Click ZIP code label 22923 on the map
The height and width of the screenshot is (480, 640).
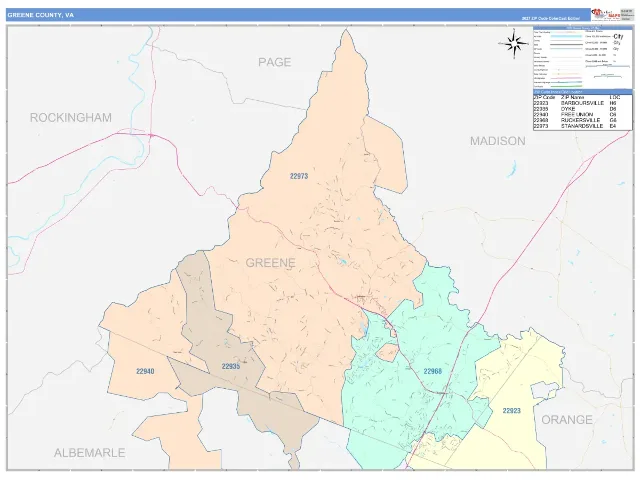tap(511, 411)
